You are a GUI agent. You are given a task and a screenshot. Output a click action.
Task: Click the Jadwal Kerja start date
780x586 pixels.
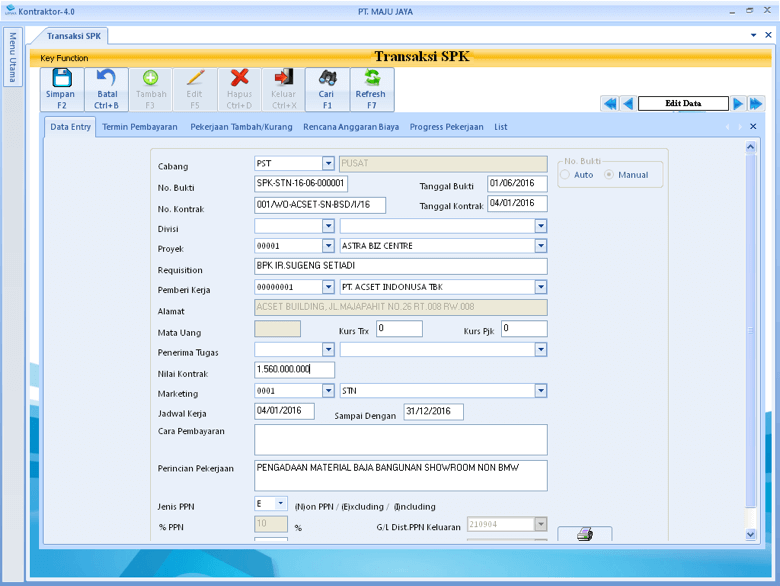point(284,411)
